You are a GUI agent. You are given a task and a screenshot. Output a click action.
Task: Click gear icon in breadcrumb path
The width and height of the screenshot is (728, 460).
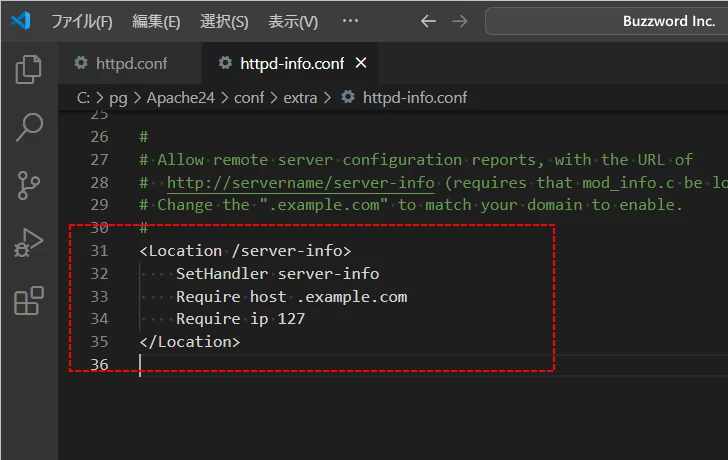[348, 97]
